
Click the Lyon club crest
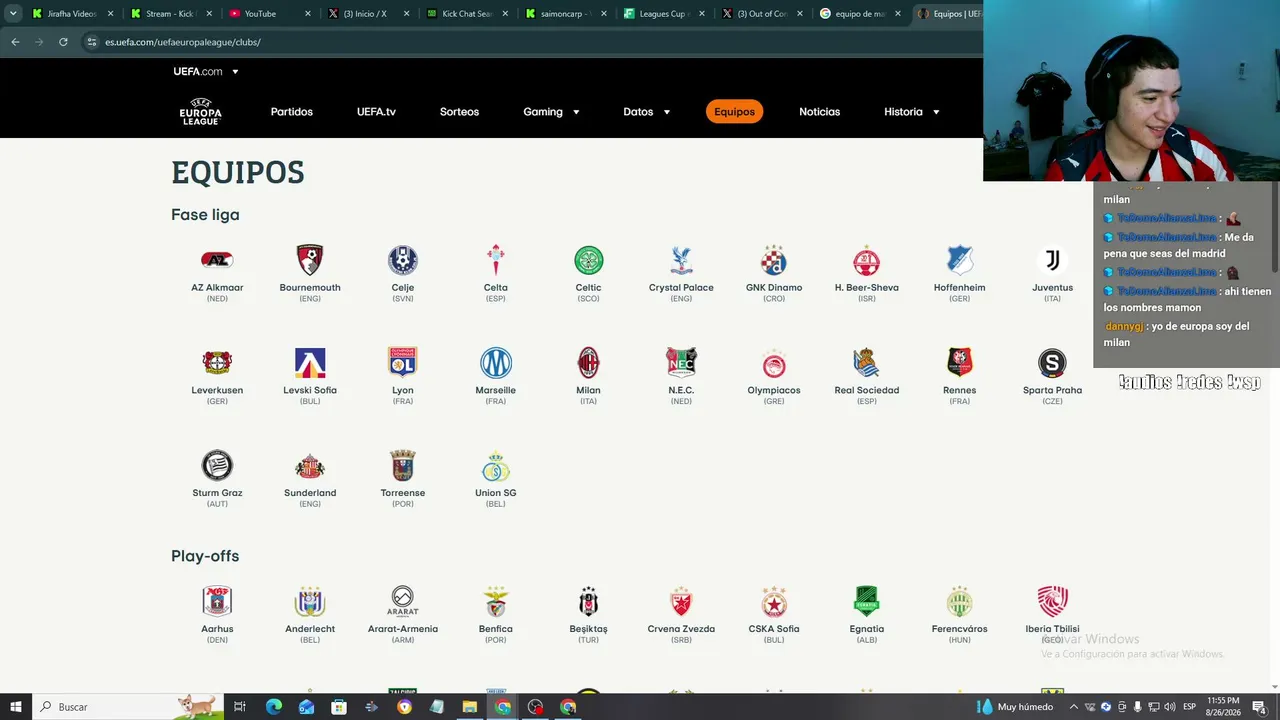tap(403, 363)
